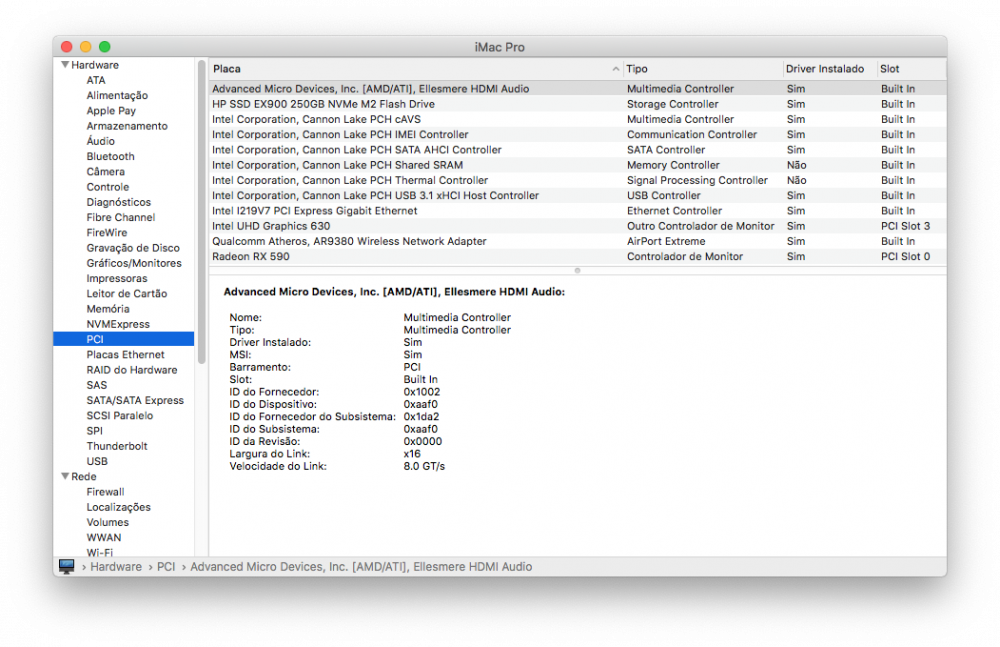The height and width of the screenshot is (647, 1000).
Task: Select Impressoras in the sidebar
Action: click(x=117, y=278)
